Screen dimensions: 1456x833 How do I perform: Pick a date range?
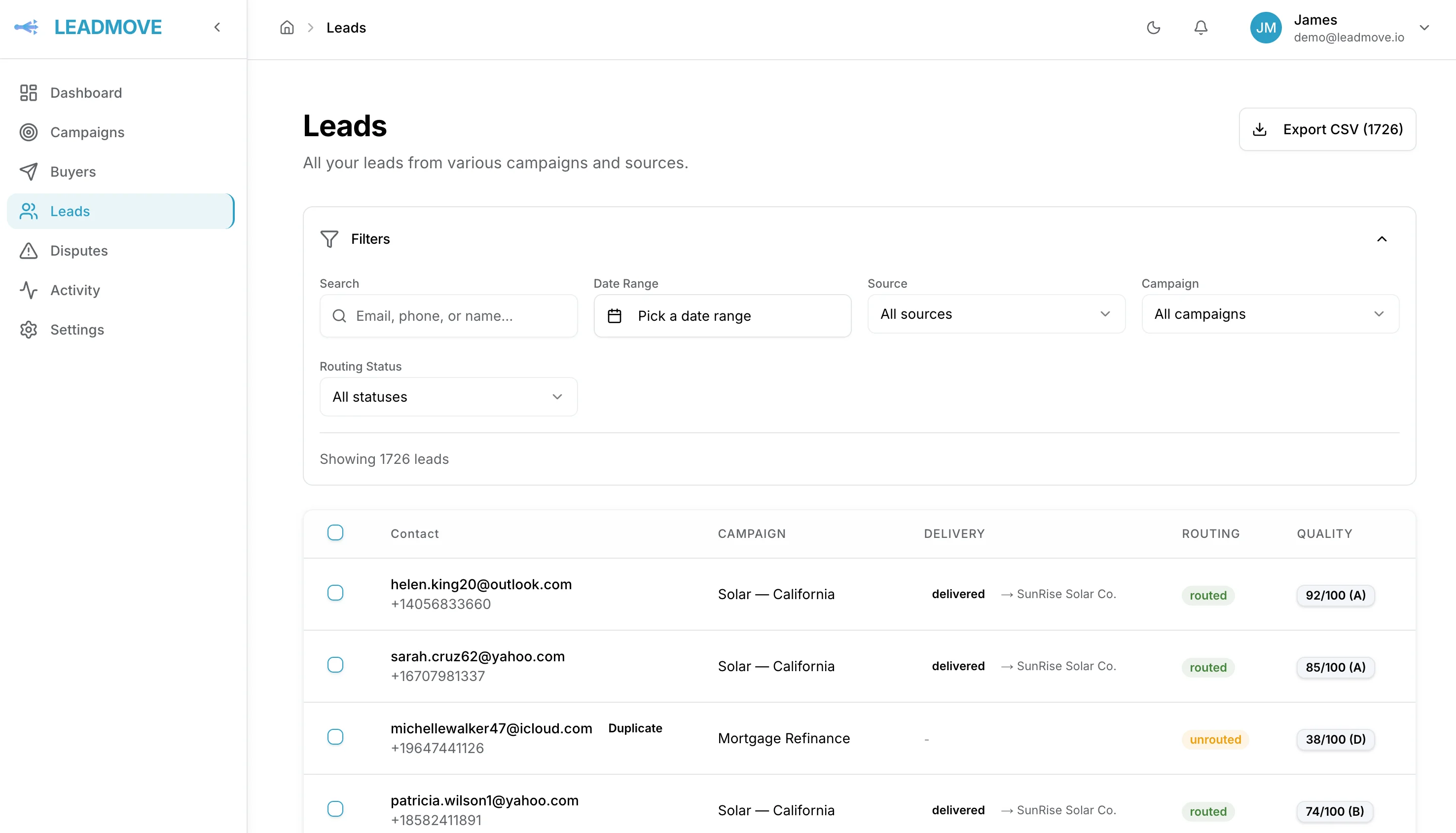click(723, 316)
